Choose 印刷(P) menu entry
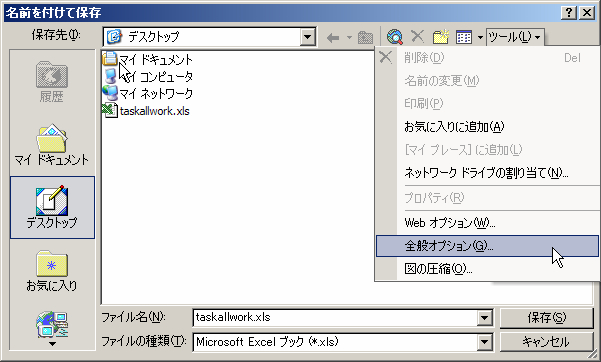This screenshot has width=601, height=362. pyautogui.click(x=487, y=104)
